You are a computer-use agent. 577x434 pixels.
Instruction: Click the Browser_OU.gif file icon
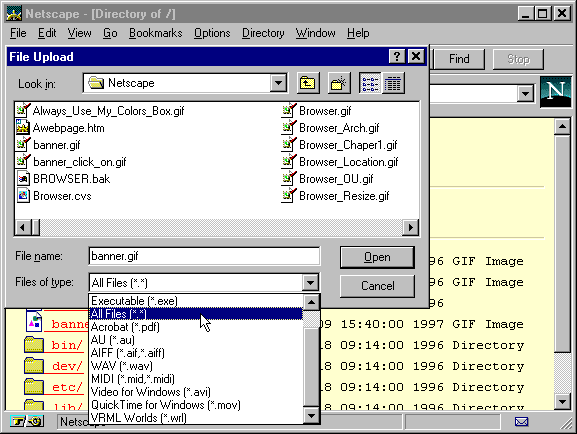[289, 179]
